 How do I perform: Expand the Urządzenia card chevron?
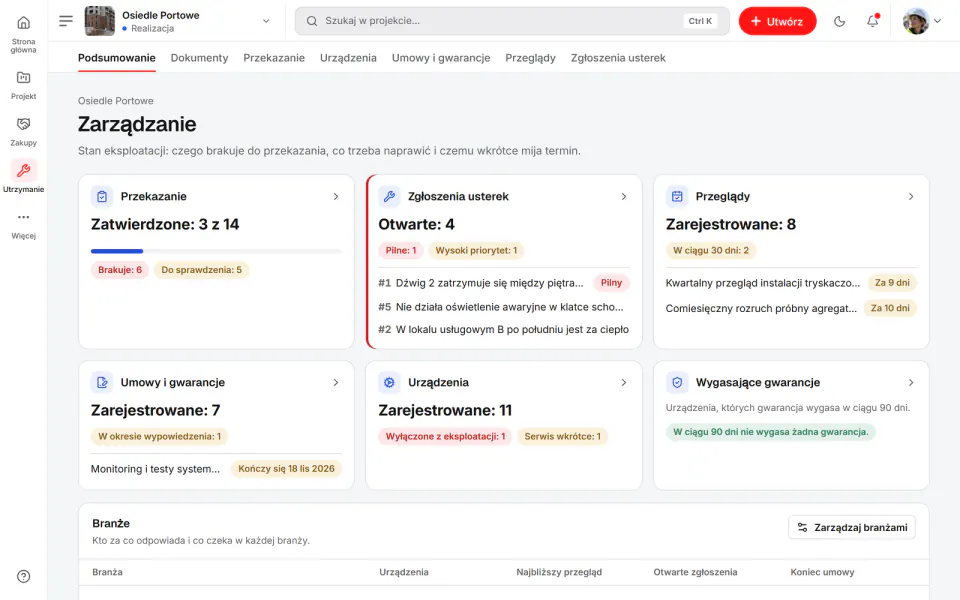click(624, 383)
